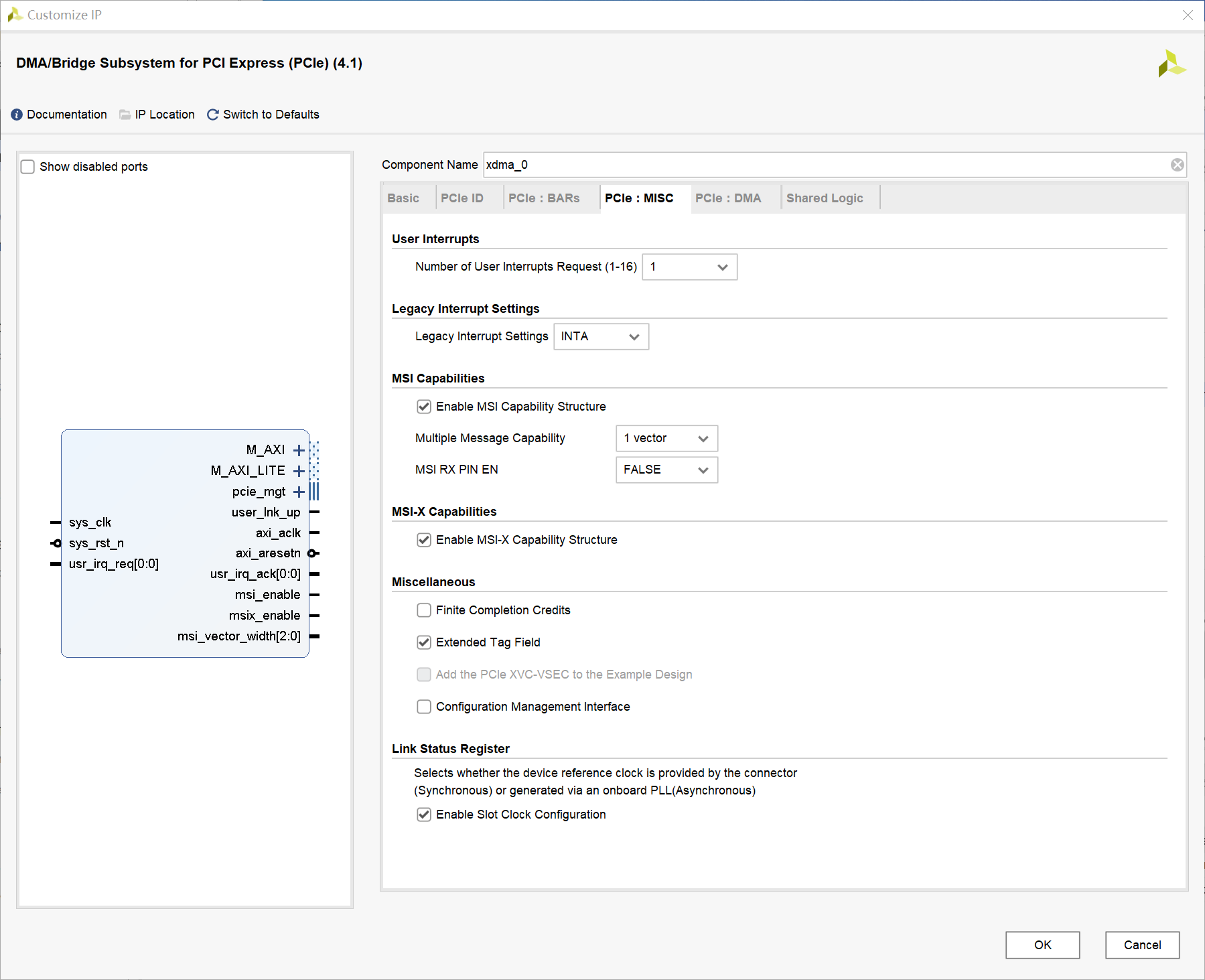Click the Miscellaneous section heading
1205x980 pixels.
(433, 582)
